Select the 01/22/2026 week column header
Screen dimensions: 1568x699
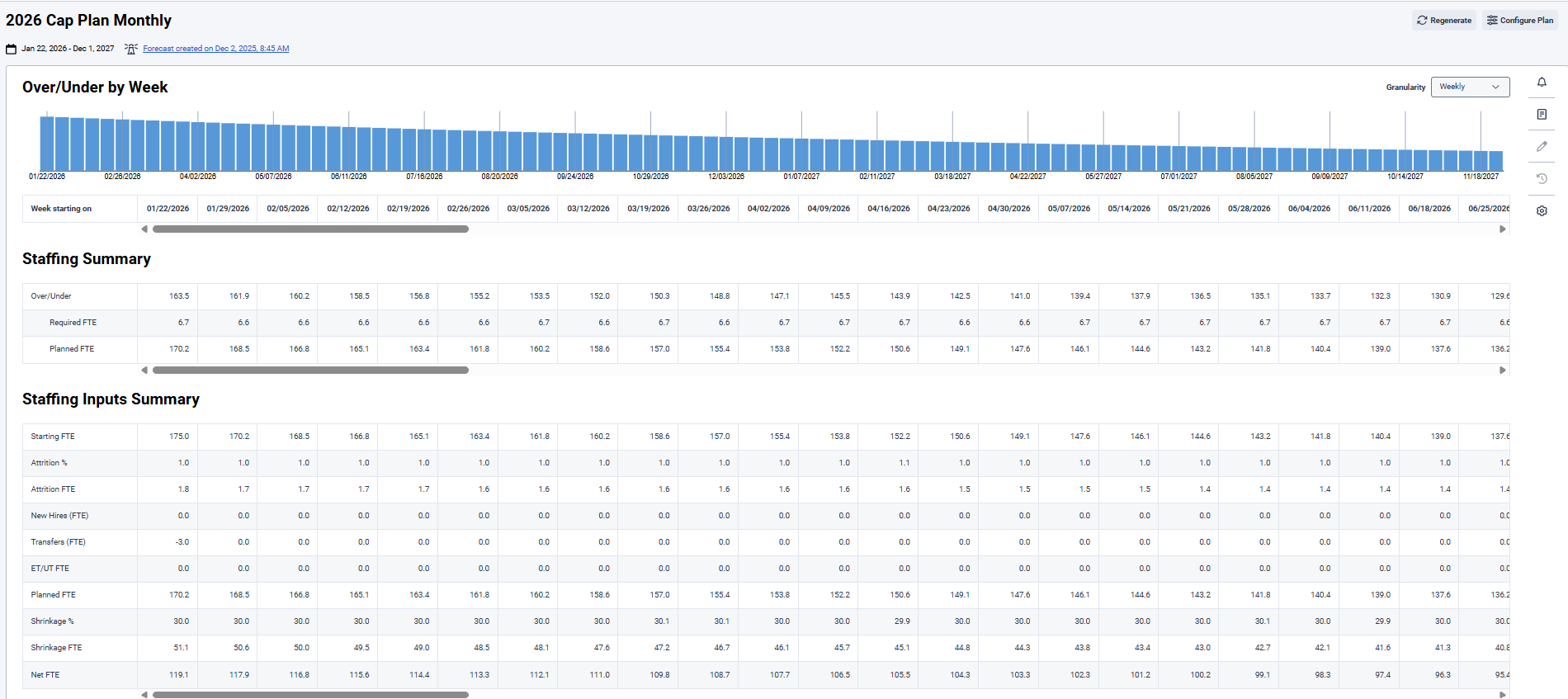[x=168, y=209]
